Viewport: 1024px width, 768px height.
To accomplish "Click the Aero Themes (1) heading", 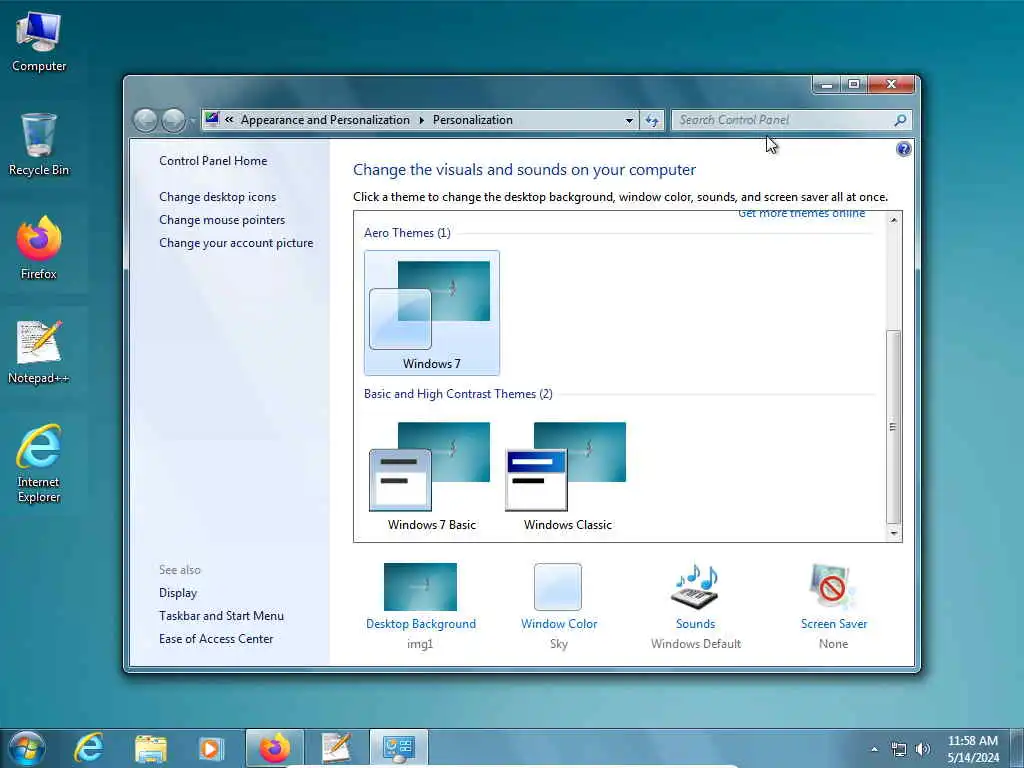I will coord(408,232).
